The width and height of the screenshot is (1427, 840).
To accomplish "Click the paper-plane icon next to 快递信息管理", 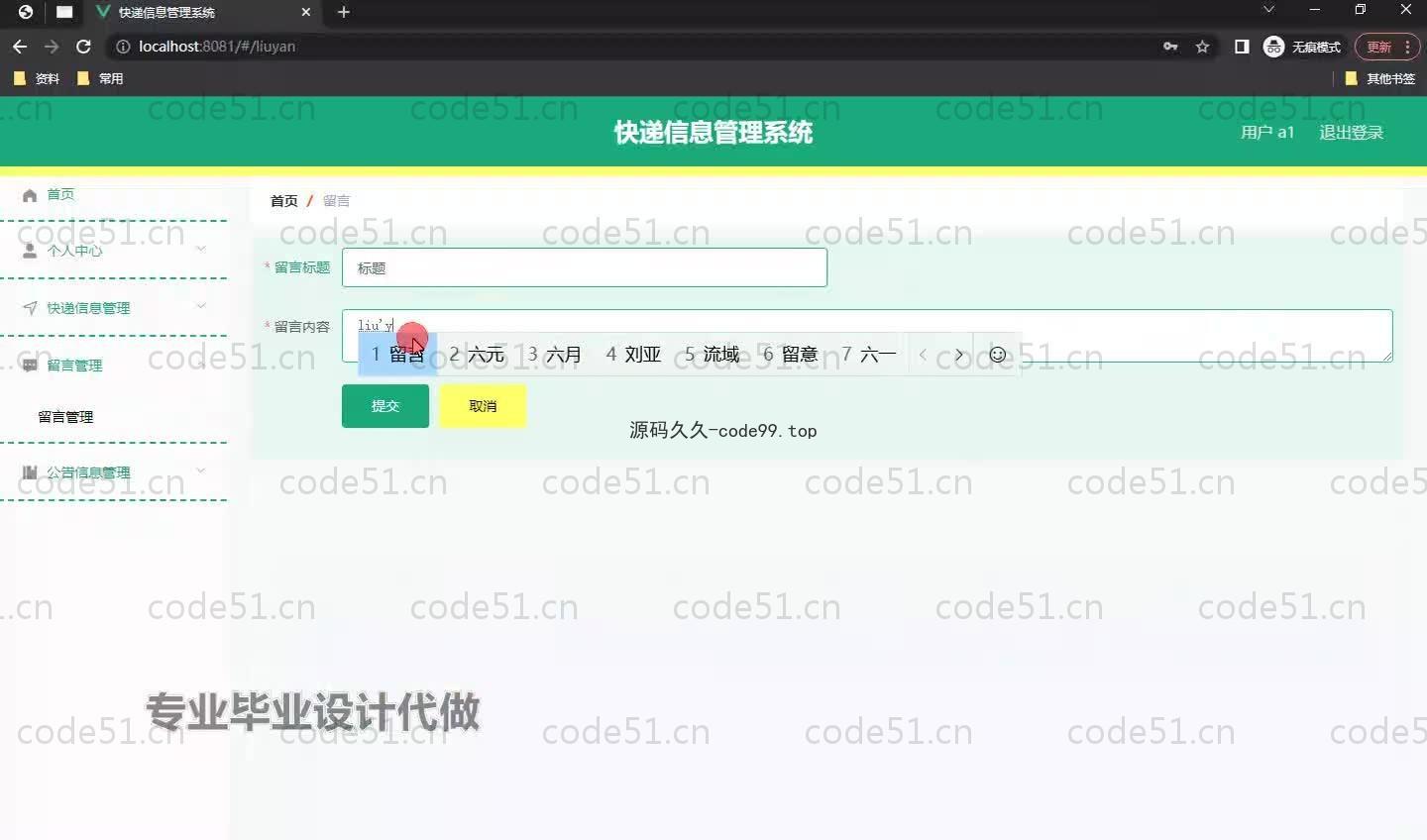I will 30,308.
